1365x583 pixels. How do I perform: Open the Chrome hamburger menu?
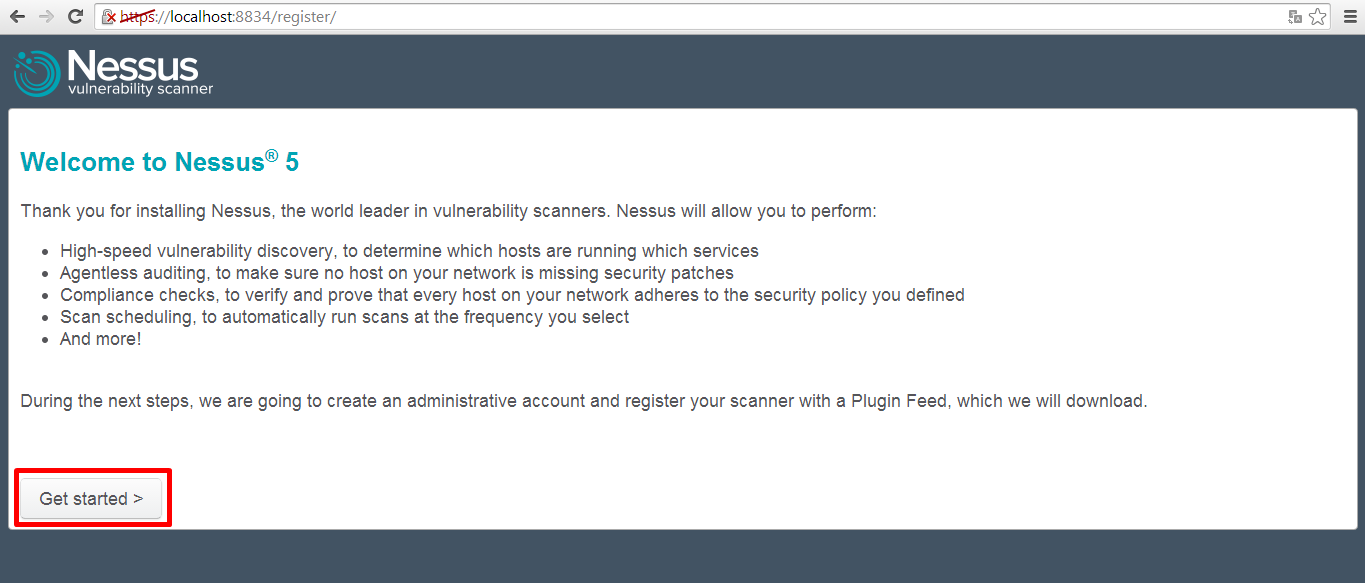tap(1349, 17)
